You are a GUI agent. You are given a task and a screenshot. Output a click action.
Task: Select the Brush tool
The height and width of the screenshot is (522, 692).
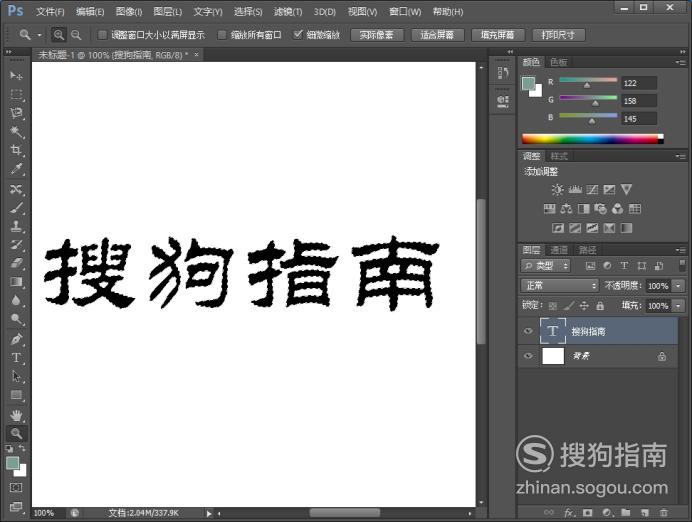[x=16, y=208]
